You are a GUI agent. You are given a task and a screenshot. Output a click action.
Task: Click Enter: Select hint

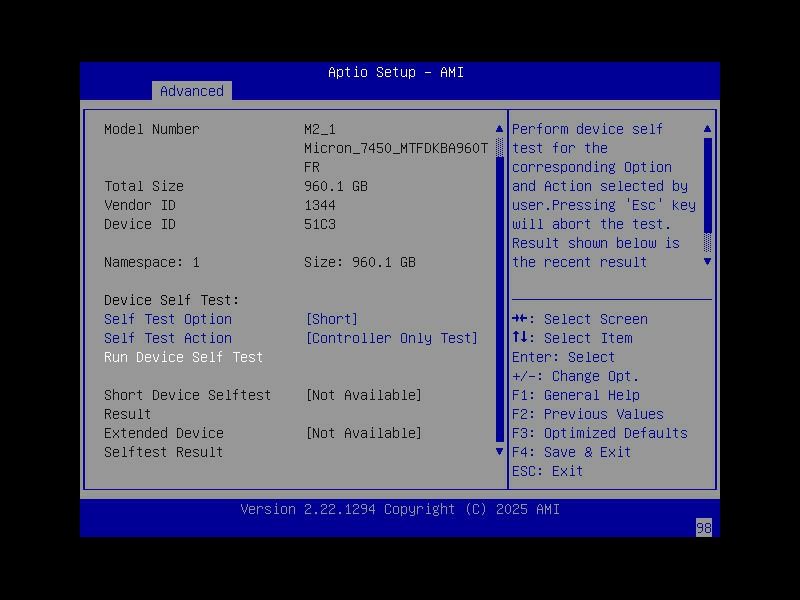[x=563, y=357]
